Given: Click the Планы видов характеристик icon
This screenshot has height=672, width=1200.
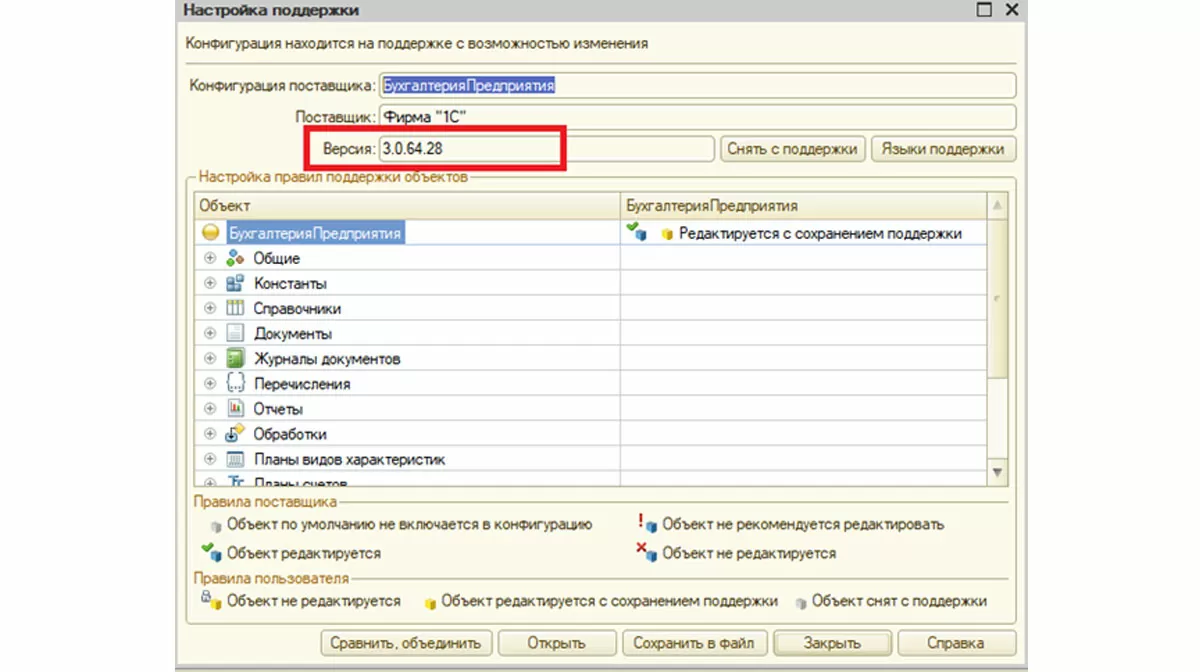Looking at the screenshot, I should tap(235, 459).
